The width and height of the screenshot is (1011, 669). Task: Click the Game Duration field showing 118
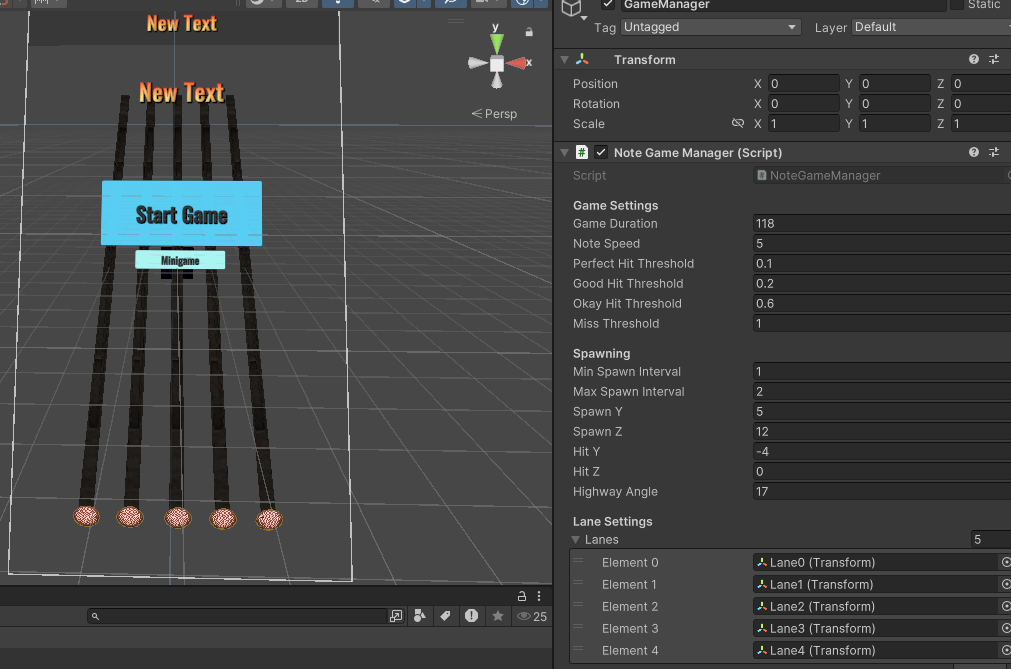click(x=881, y=224)
